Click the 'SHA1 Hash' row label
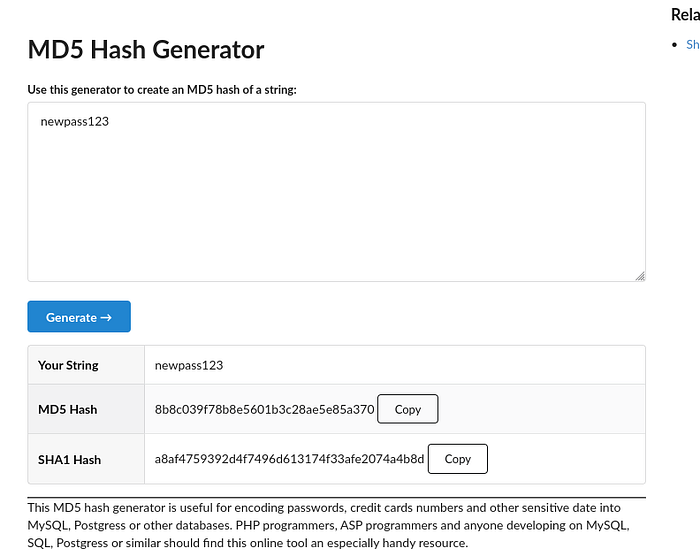 pos(69,460)
